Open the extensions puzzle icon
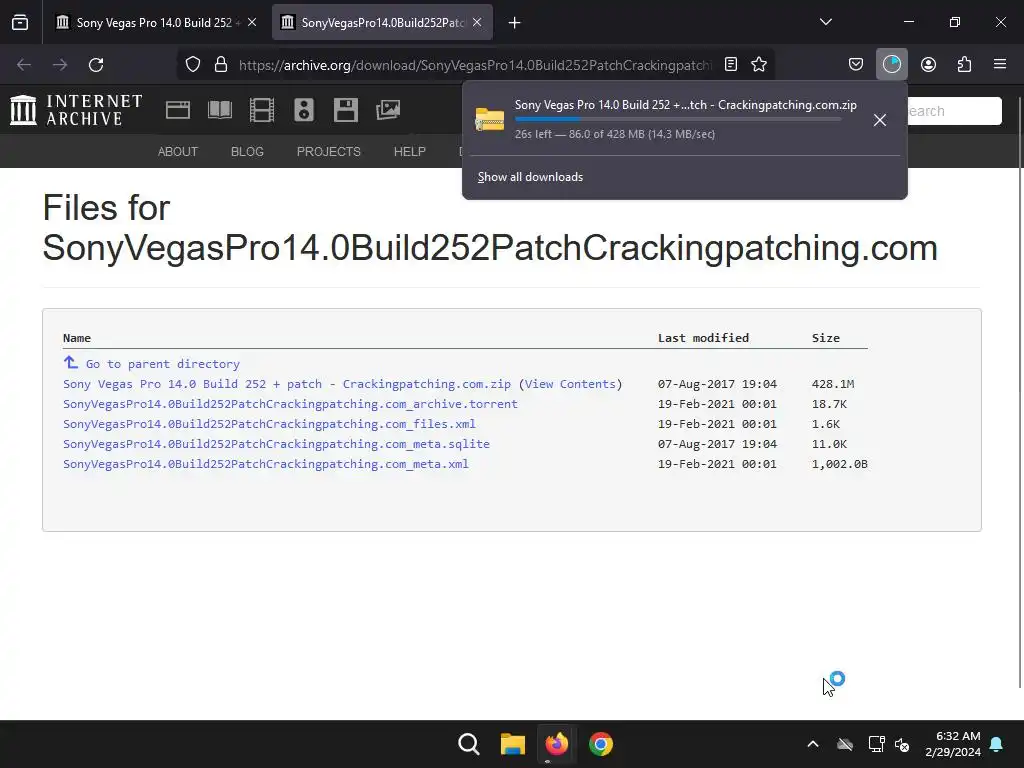This screenshot has width=1024, height=768. coord(964,64)
